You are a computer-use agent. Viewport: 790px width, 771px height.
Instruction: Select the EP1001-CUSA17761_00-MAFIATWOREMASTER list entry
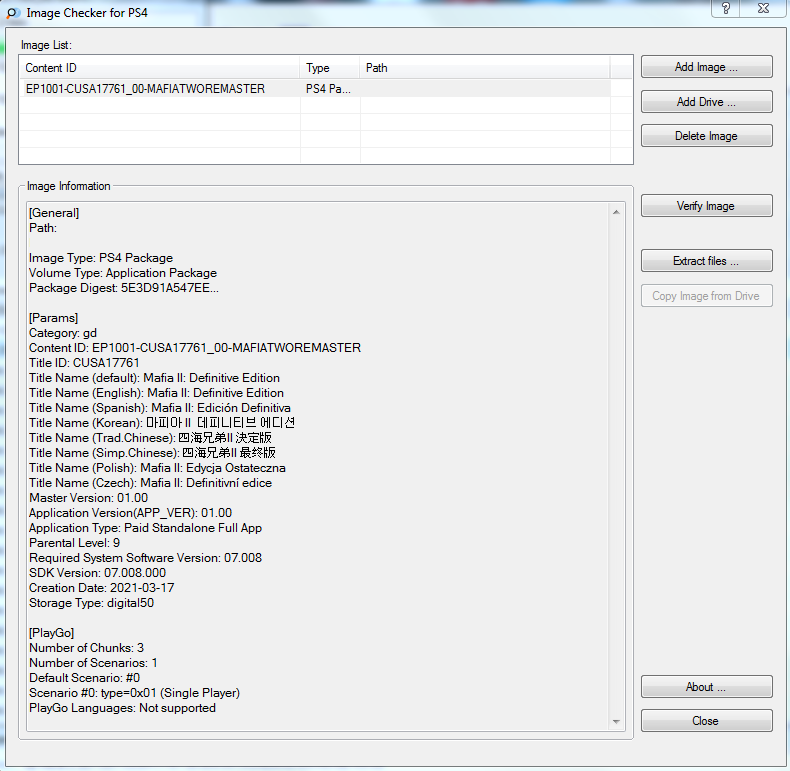point(146,89)
